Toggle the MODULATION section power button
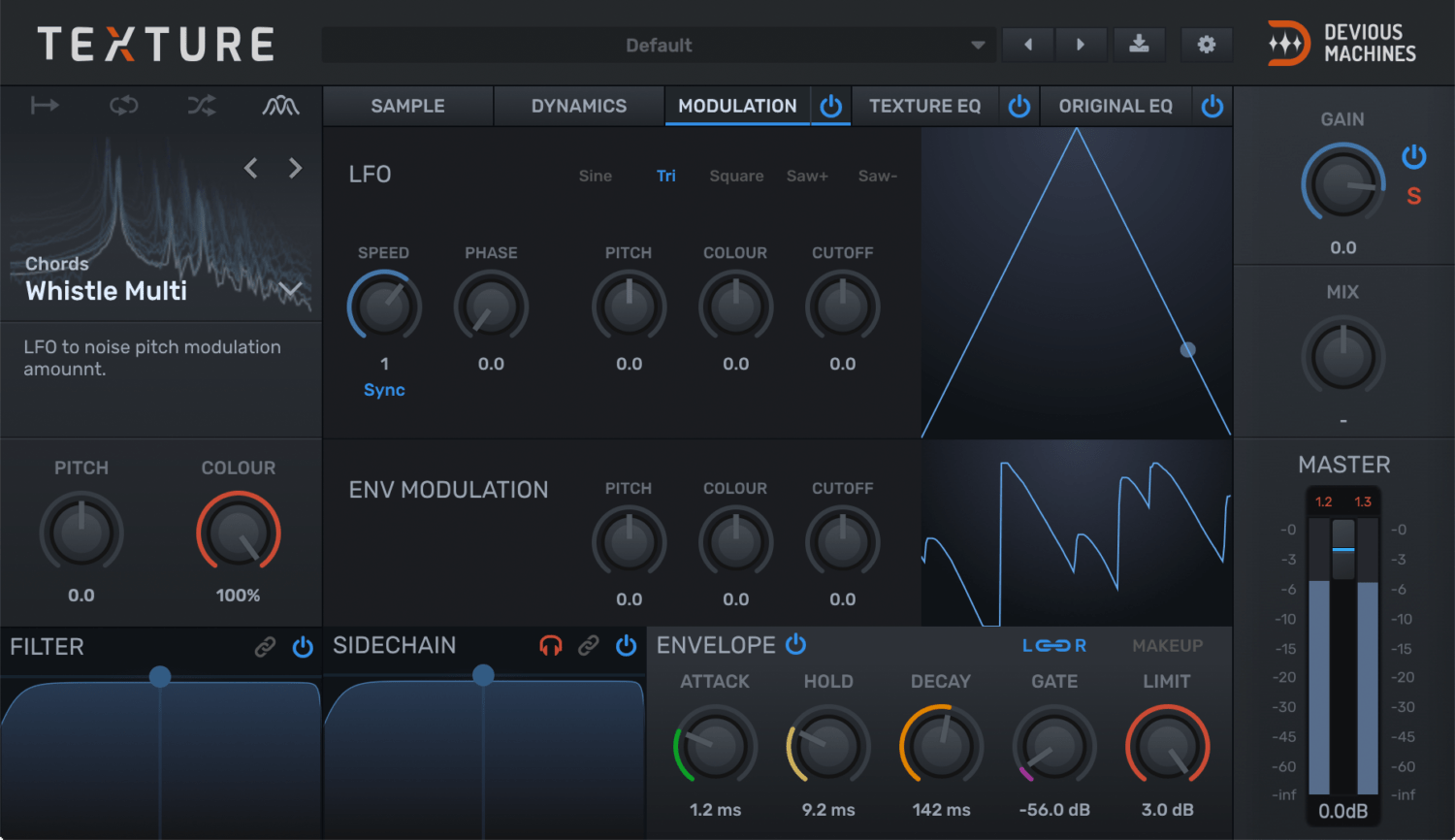This screenshot has width=1455, height=840. pos(830,106)
